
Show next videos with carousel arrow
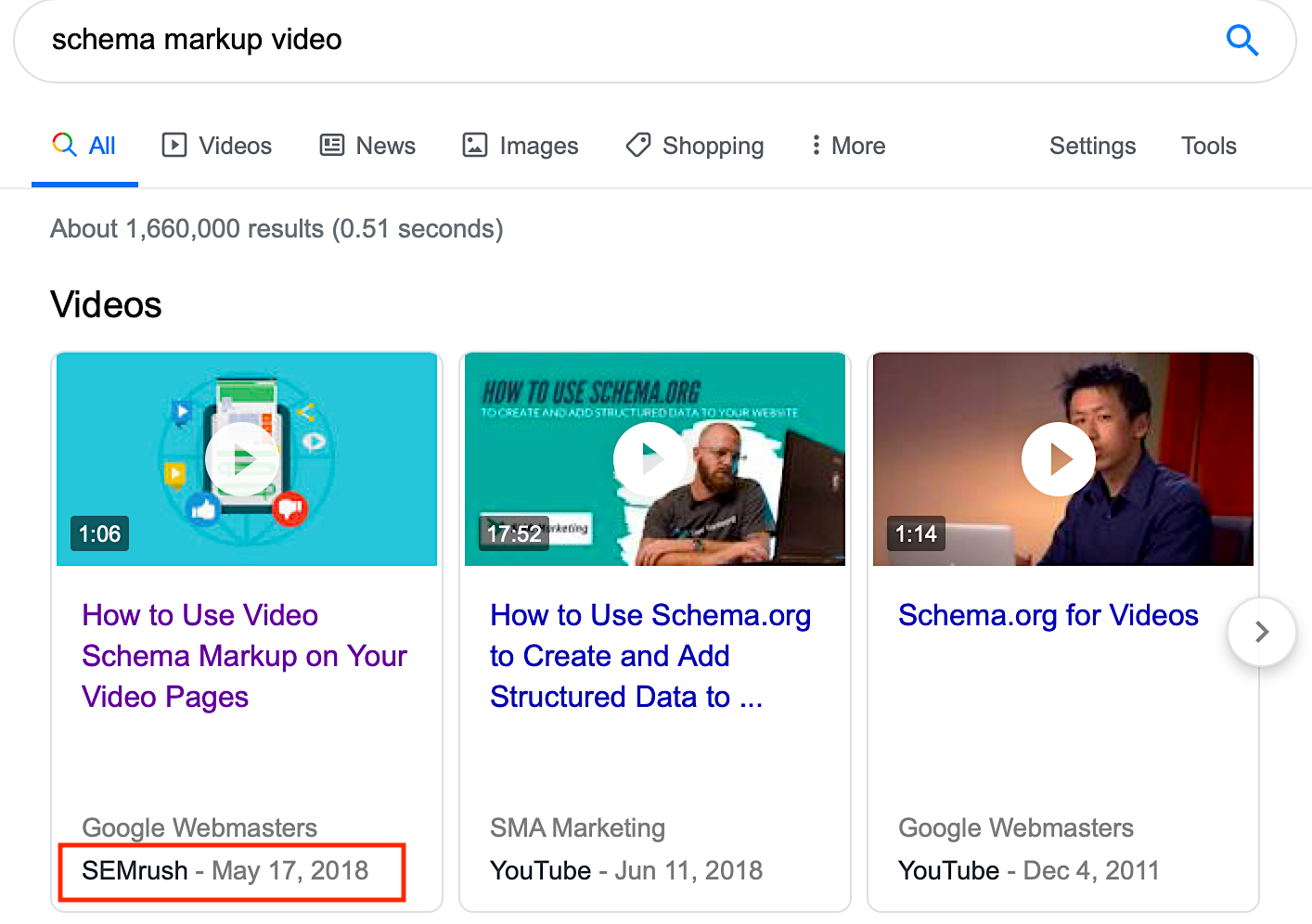pos(1261,632)
